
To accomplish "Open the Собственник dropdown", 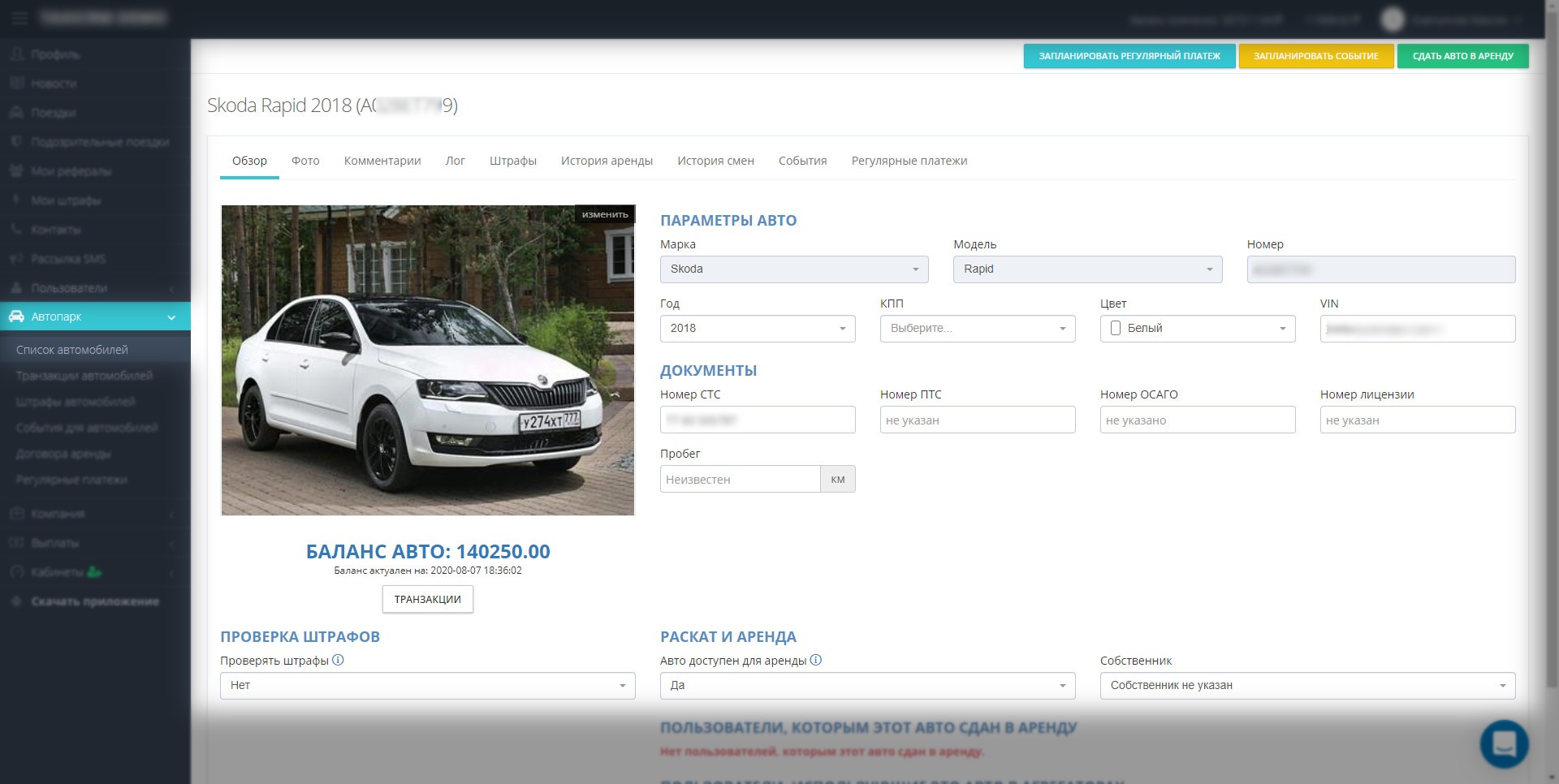I will tap(1307, 686).
